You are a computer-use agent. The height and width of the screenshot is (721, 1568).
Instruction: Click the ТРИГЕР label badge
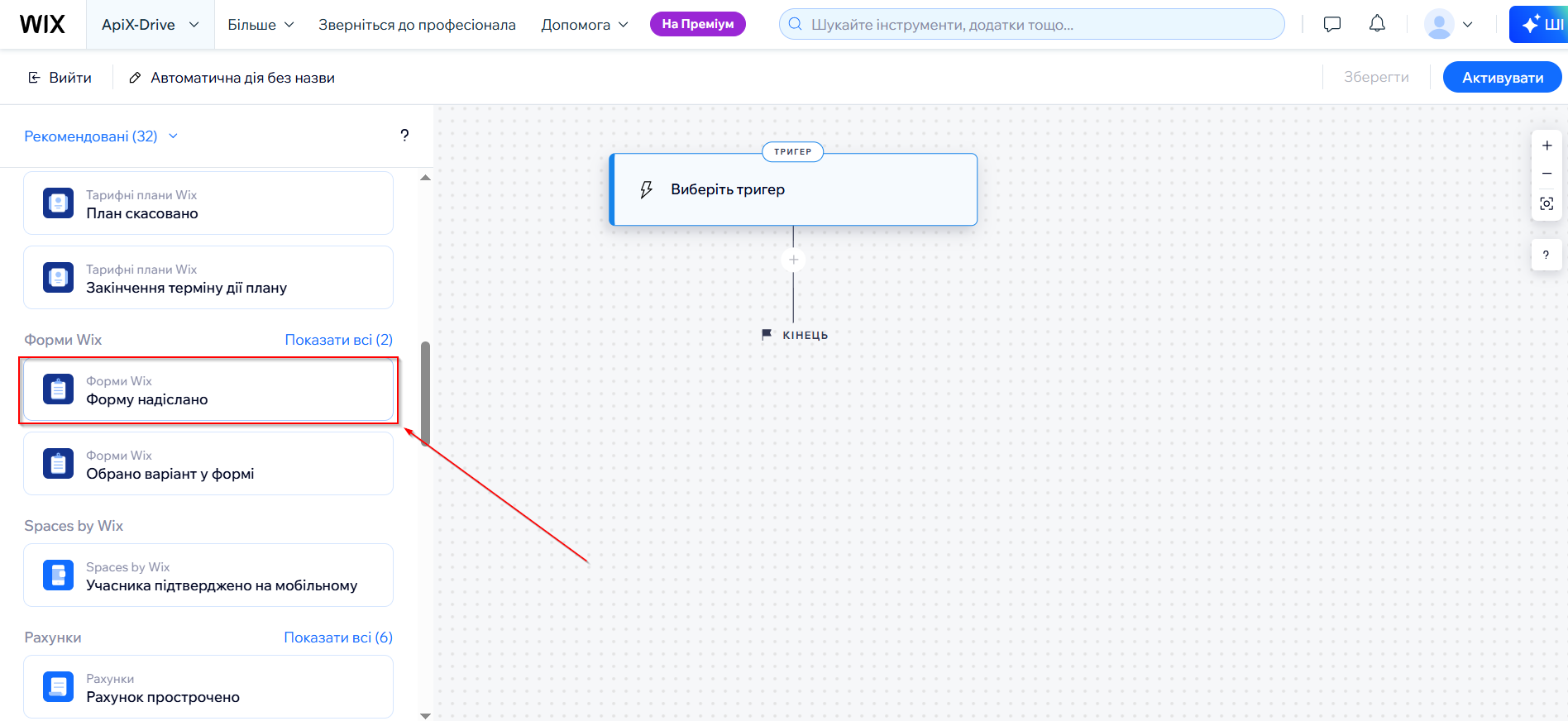(x=793, y=151)
